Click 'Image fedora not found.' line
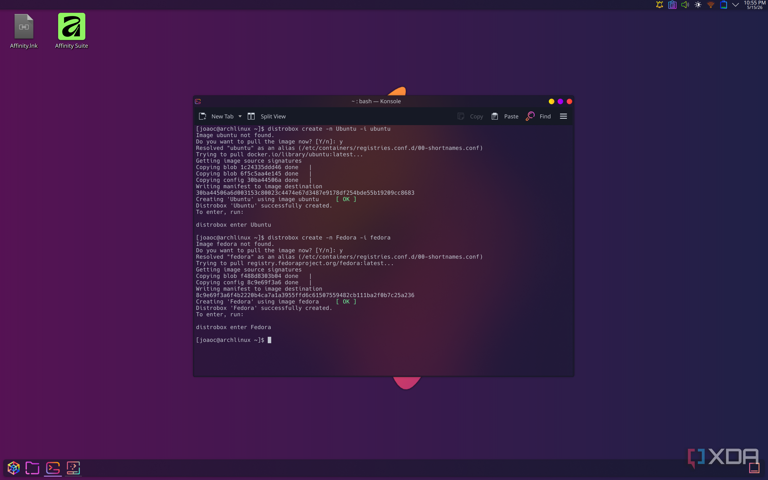 (234, 244)
